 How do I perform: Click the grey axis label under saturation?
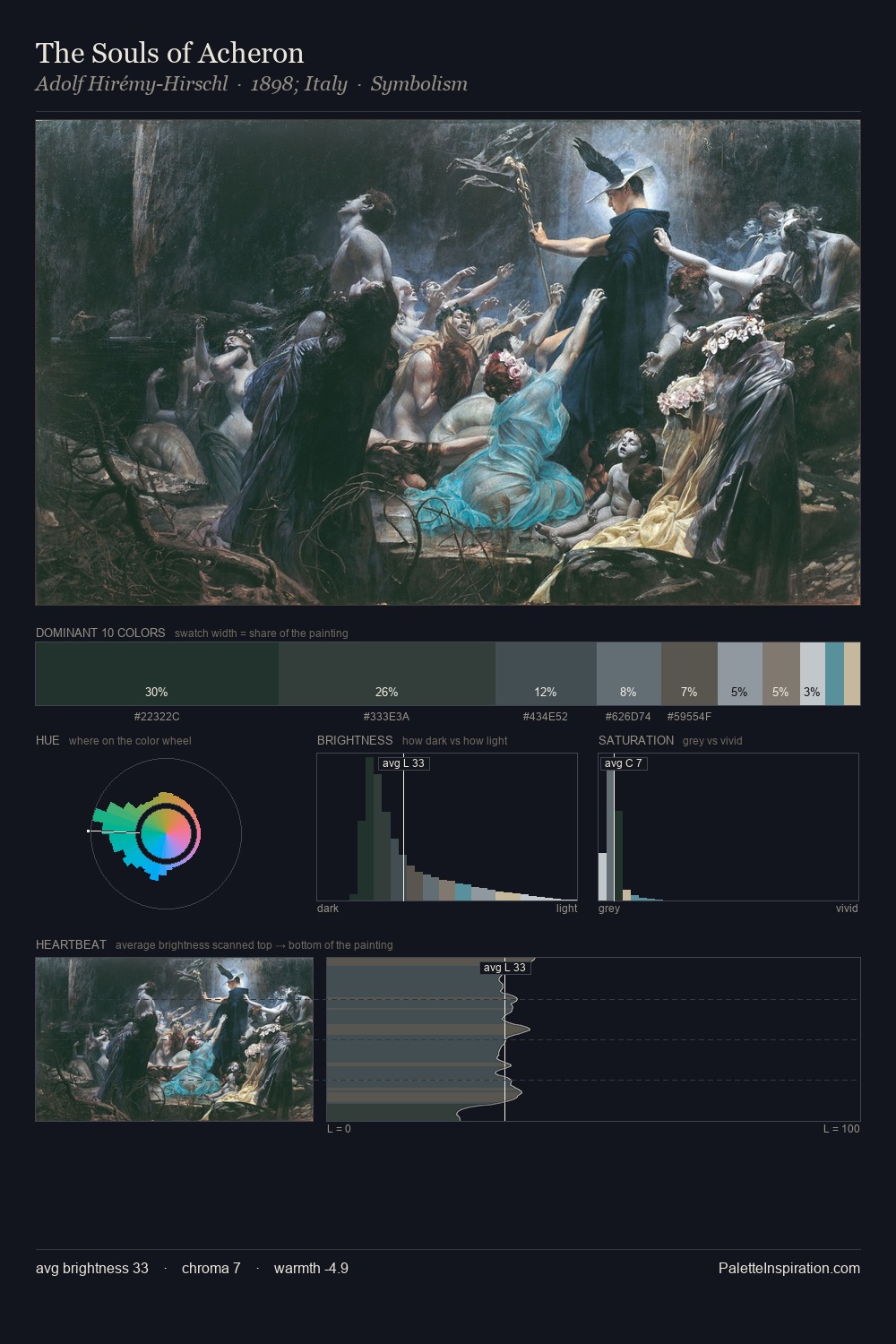point(609,909)
